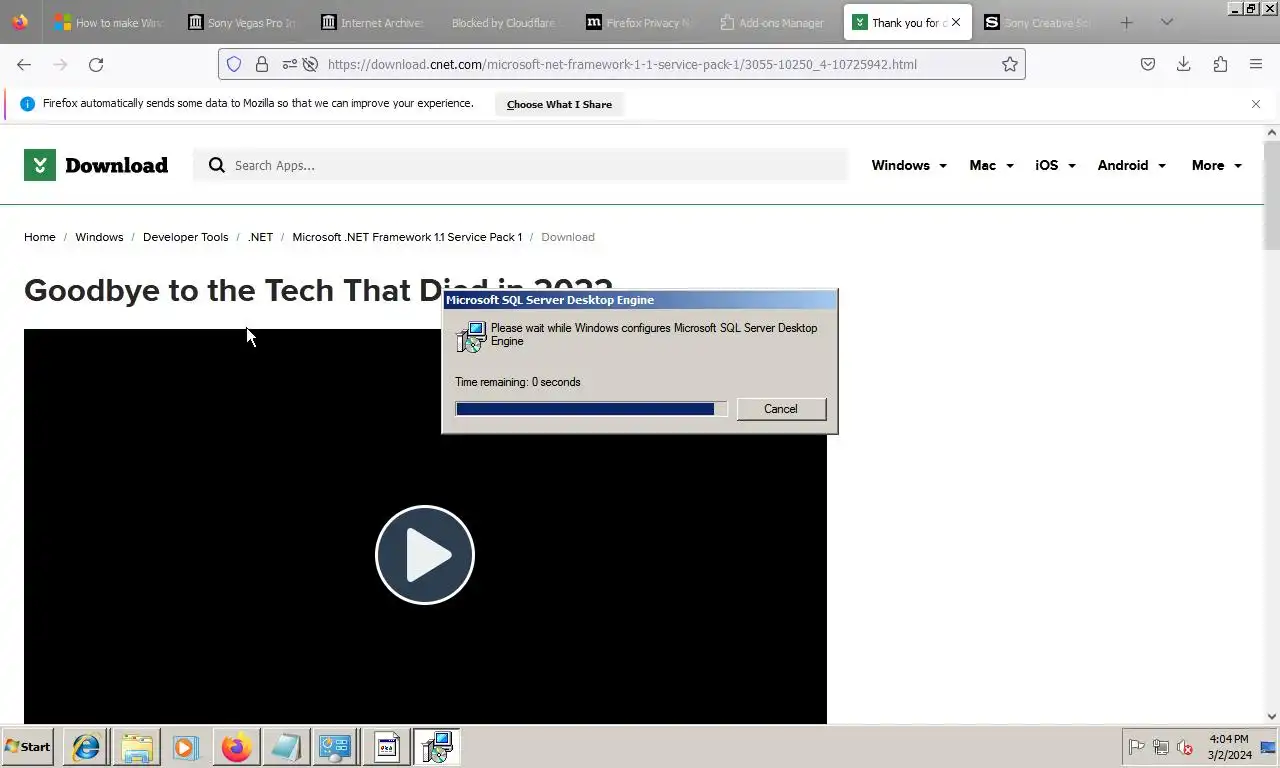Click the show desktop tray icon
Screen dimensions: 1280x768
pos(1269,747)
